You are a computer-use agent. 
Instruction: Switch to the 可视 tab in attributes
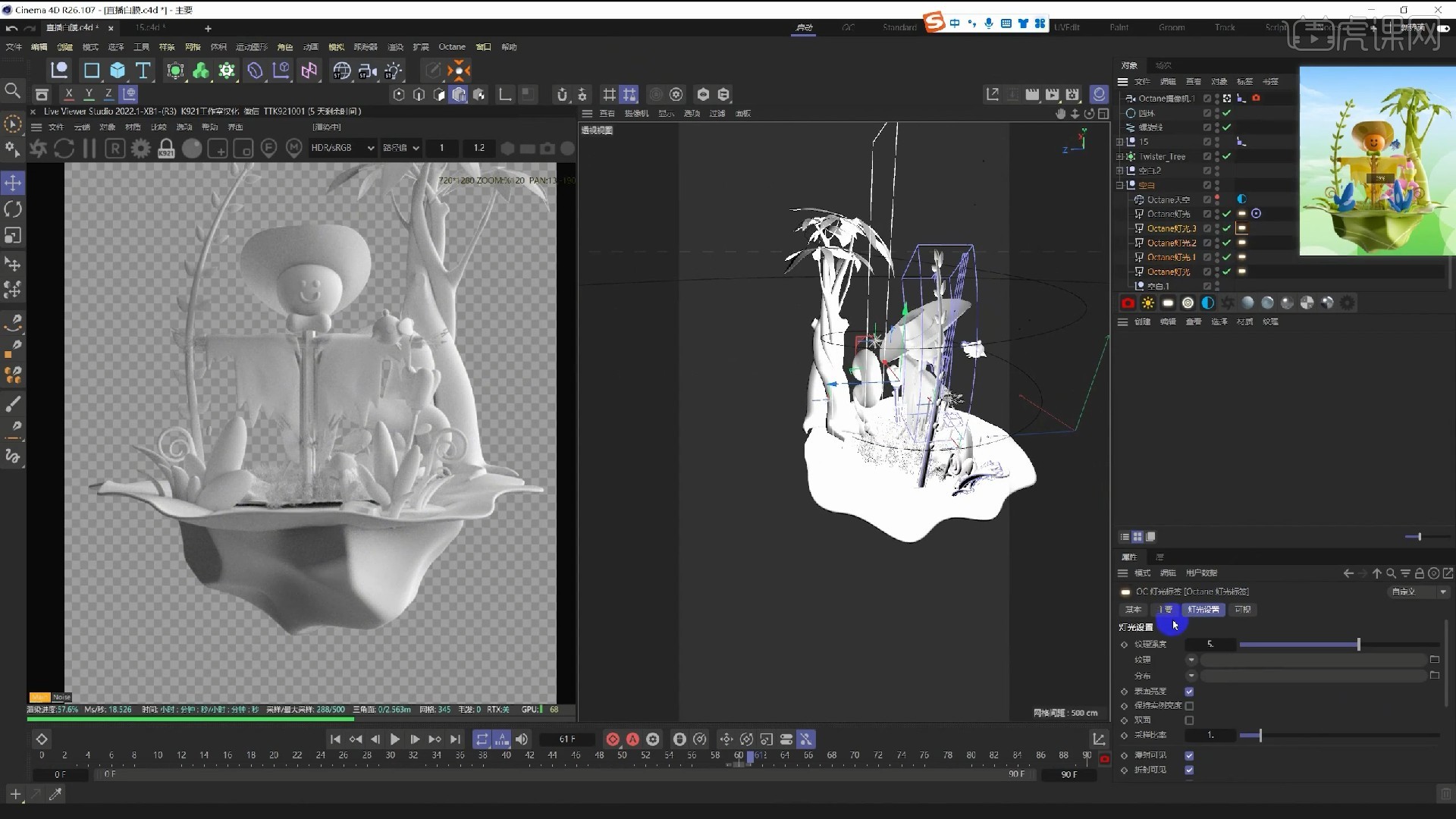pyautogui.click(x=1244, y=610)
